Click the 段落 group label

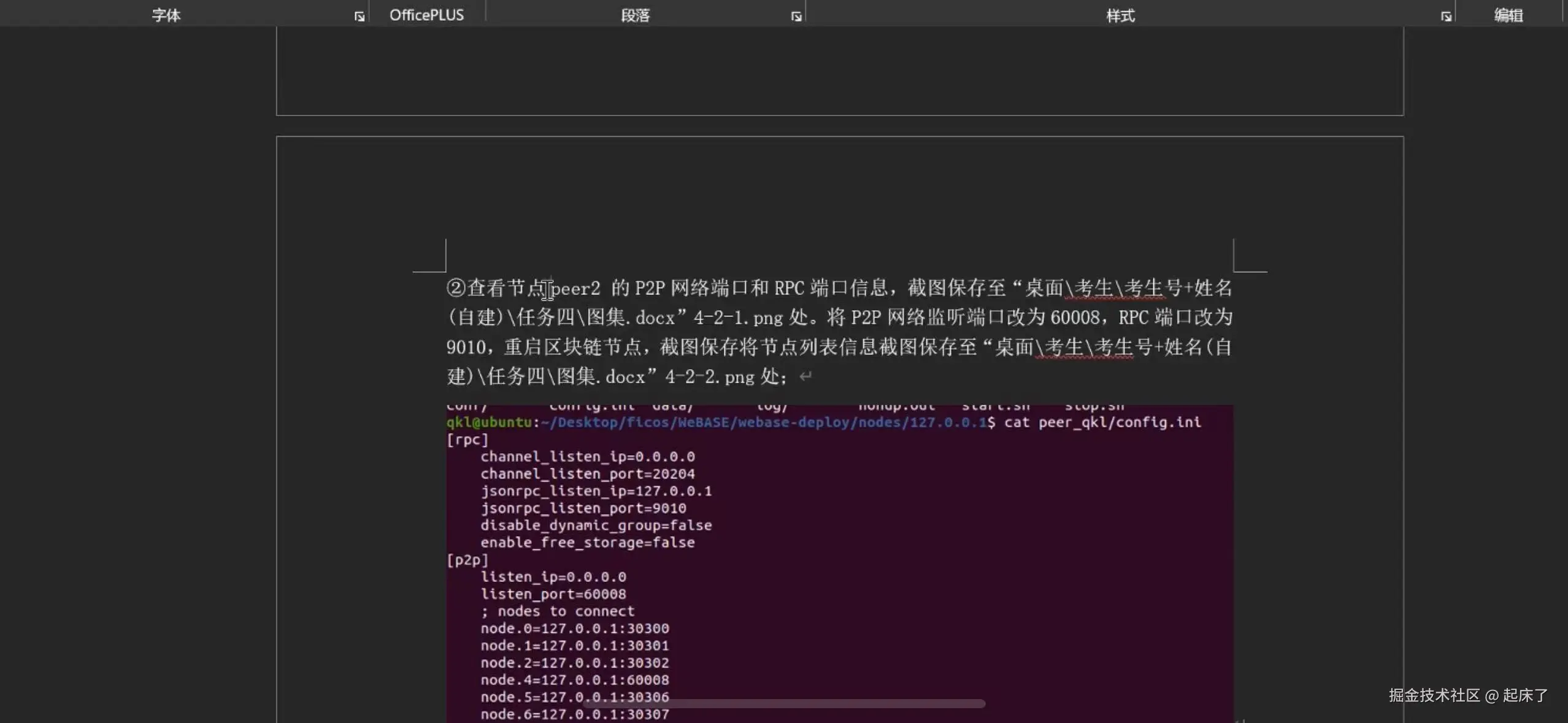[635, 15]
